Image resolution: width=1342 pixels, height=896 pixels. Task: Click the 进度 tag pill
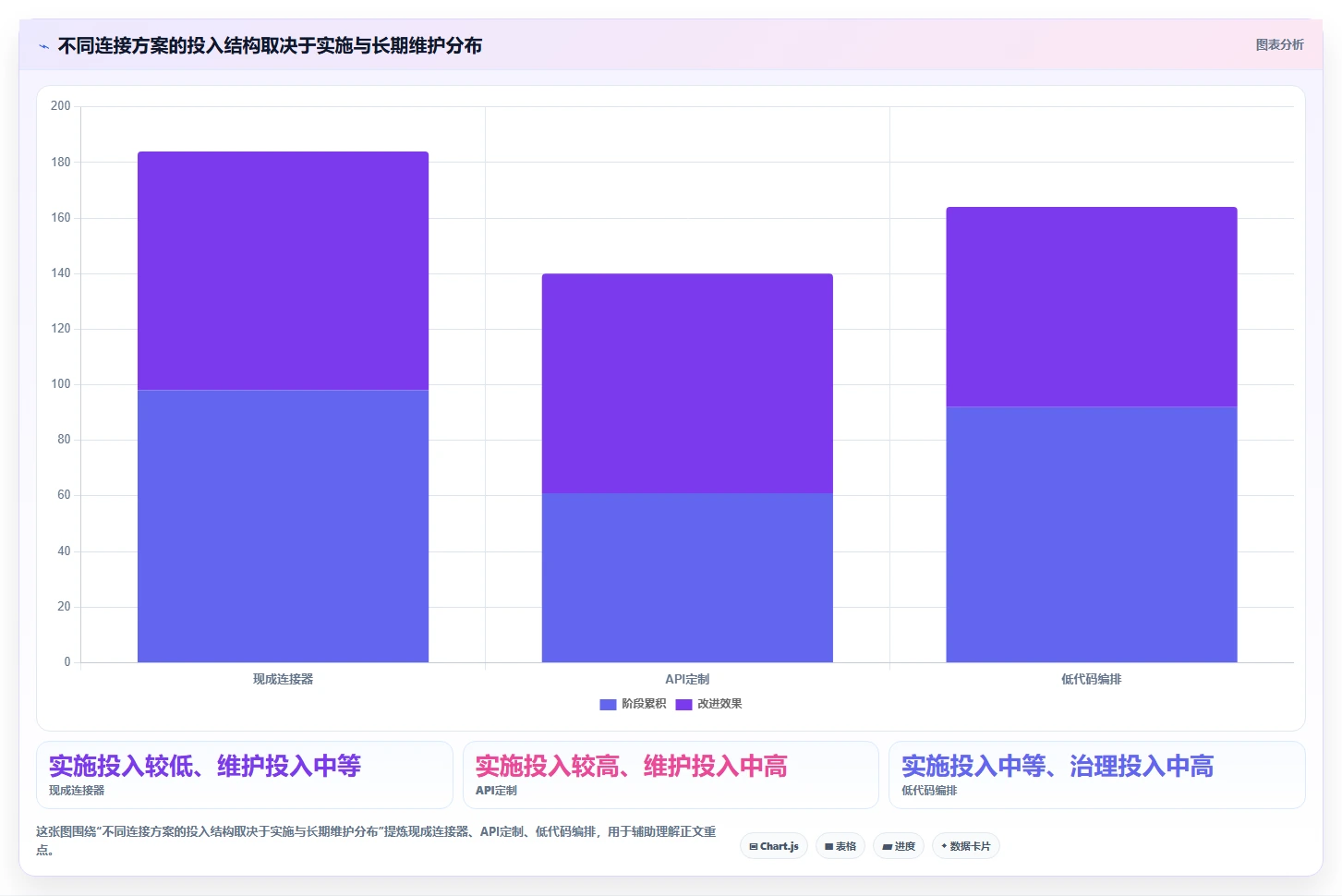pyautogui.click(x=899, y=846)
